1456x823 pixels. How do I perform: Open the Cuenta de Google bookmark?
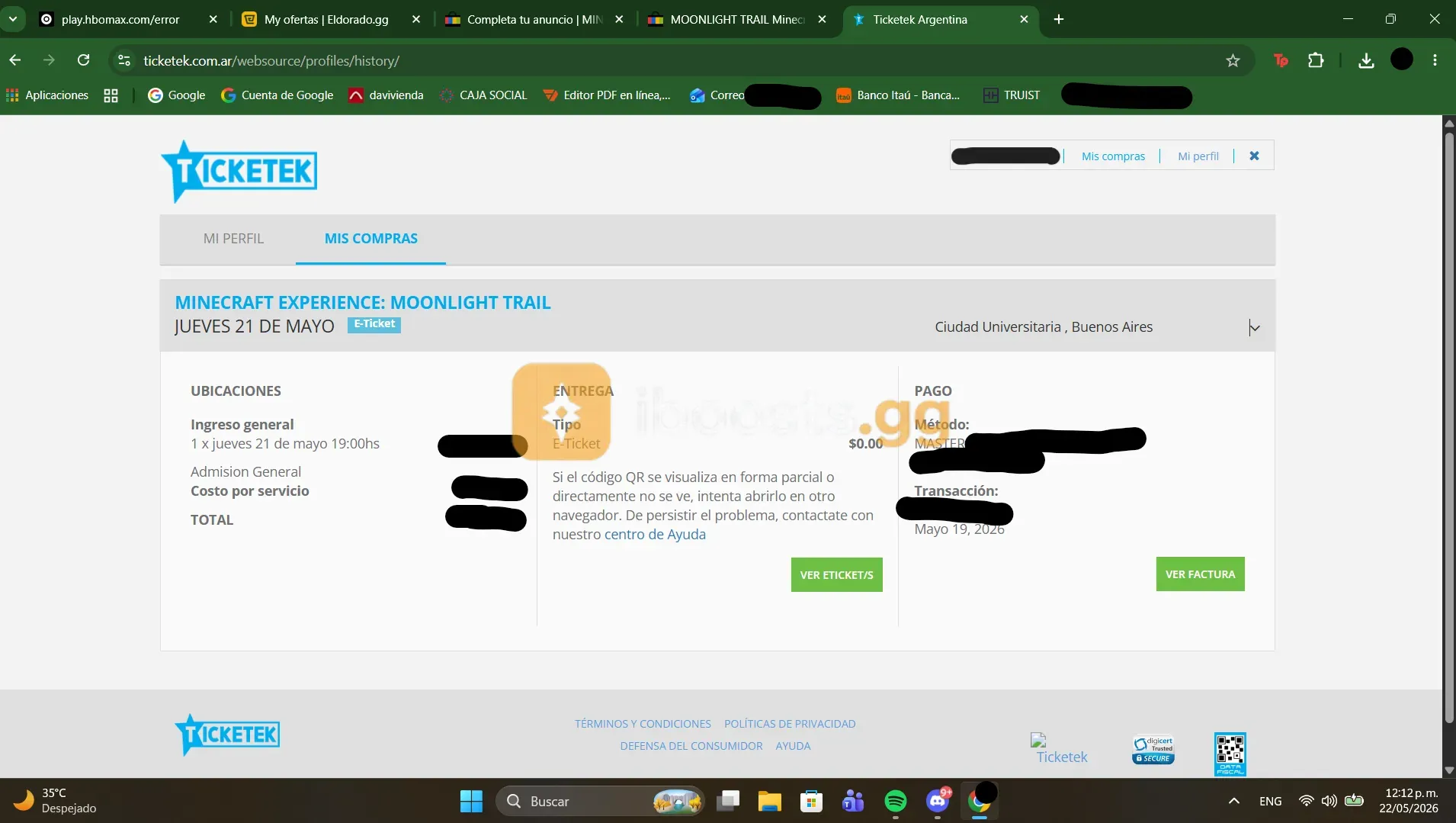(277, 95)
